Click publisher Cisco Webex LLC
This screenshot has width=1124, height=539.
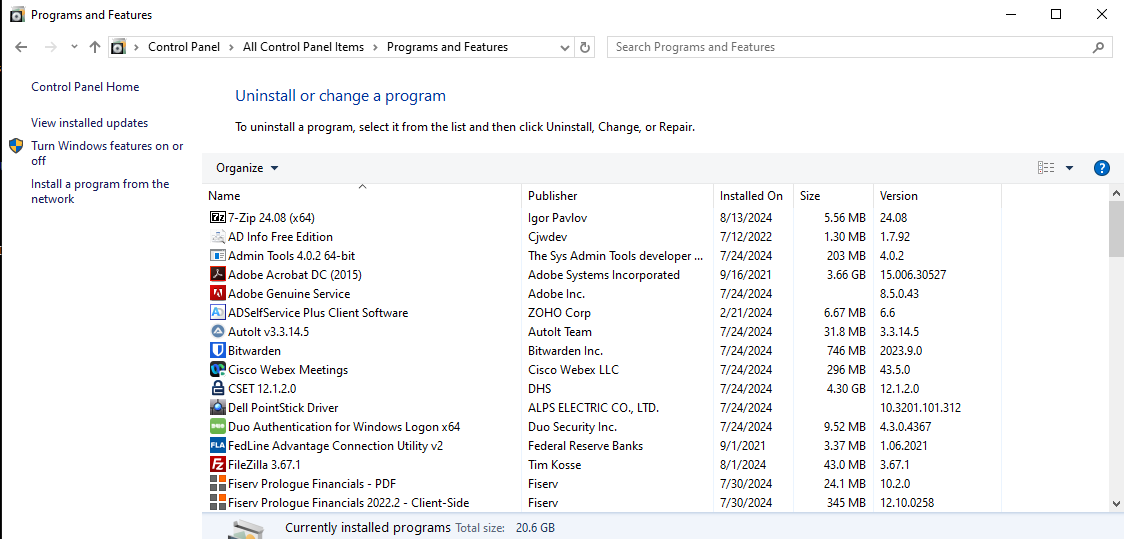[x=573, y=370]
